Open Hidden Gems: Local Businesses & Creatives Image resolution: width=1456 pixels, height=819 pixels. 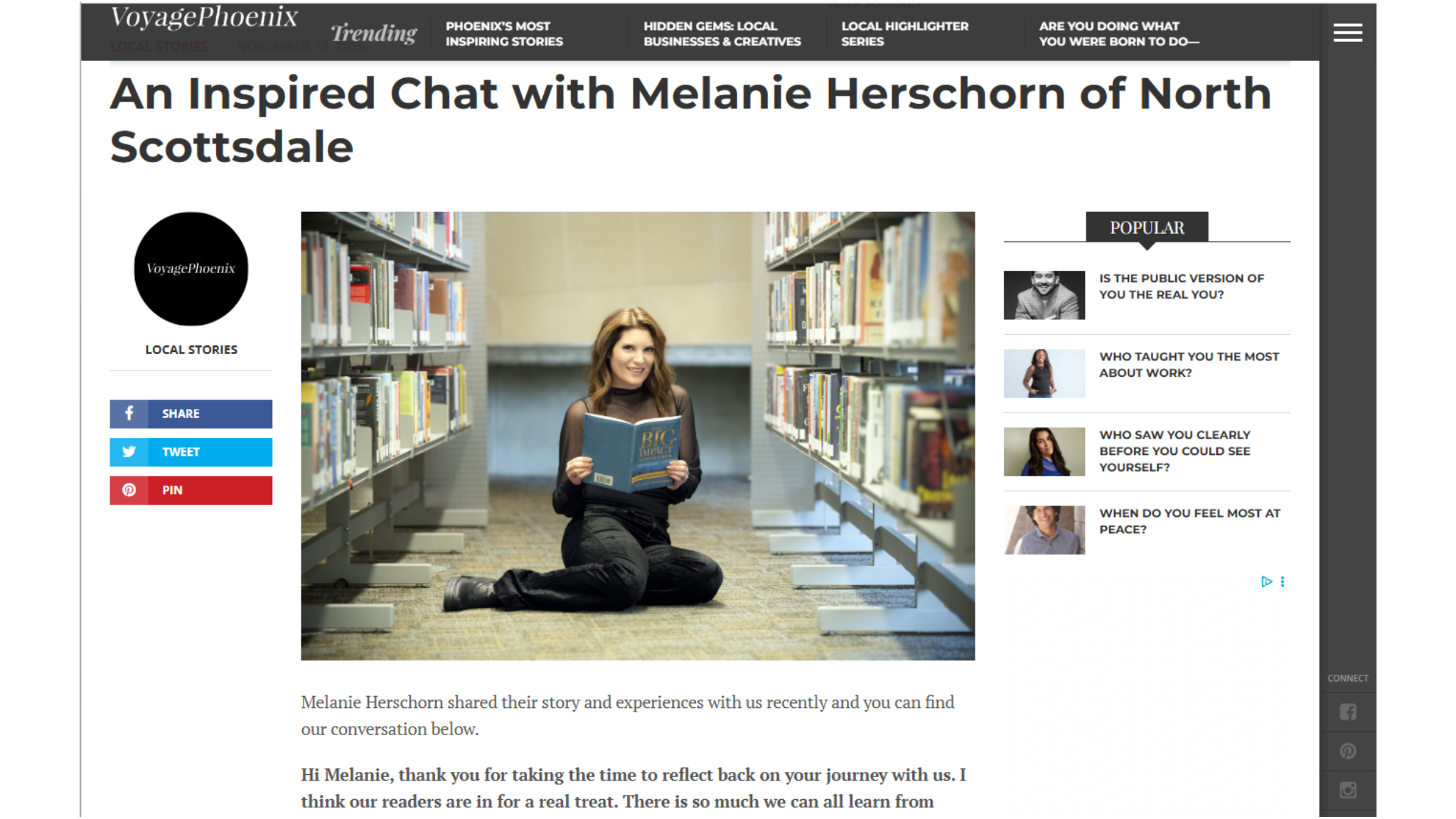tap(722, 33)
